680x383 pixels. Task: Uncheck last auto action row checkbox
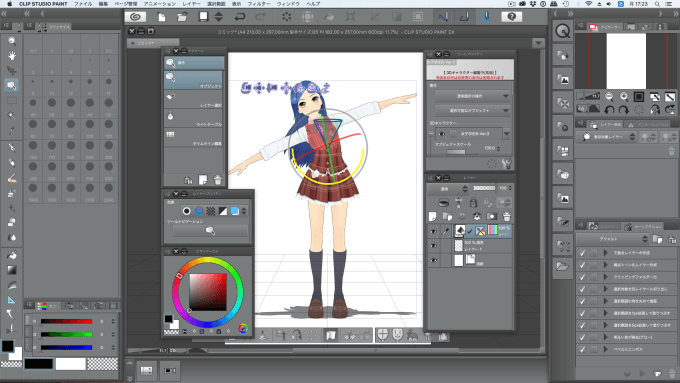pyautogui.click(x=582, y=349)
